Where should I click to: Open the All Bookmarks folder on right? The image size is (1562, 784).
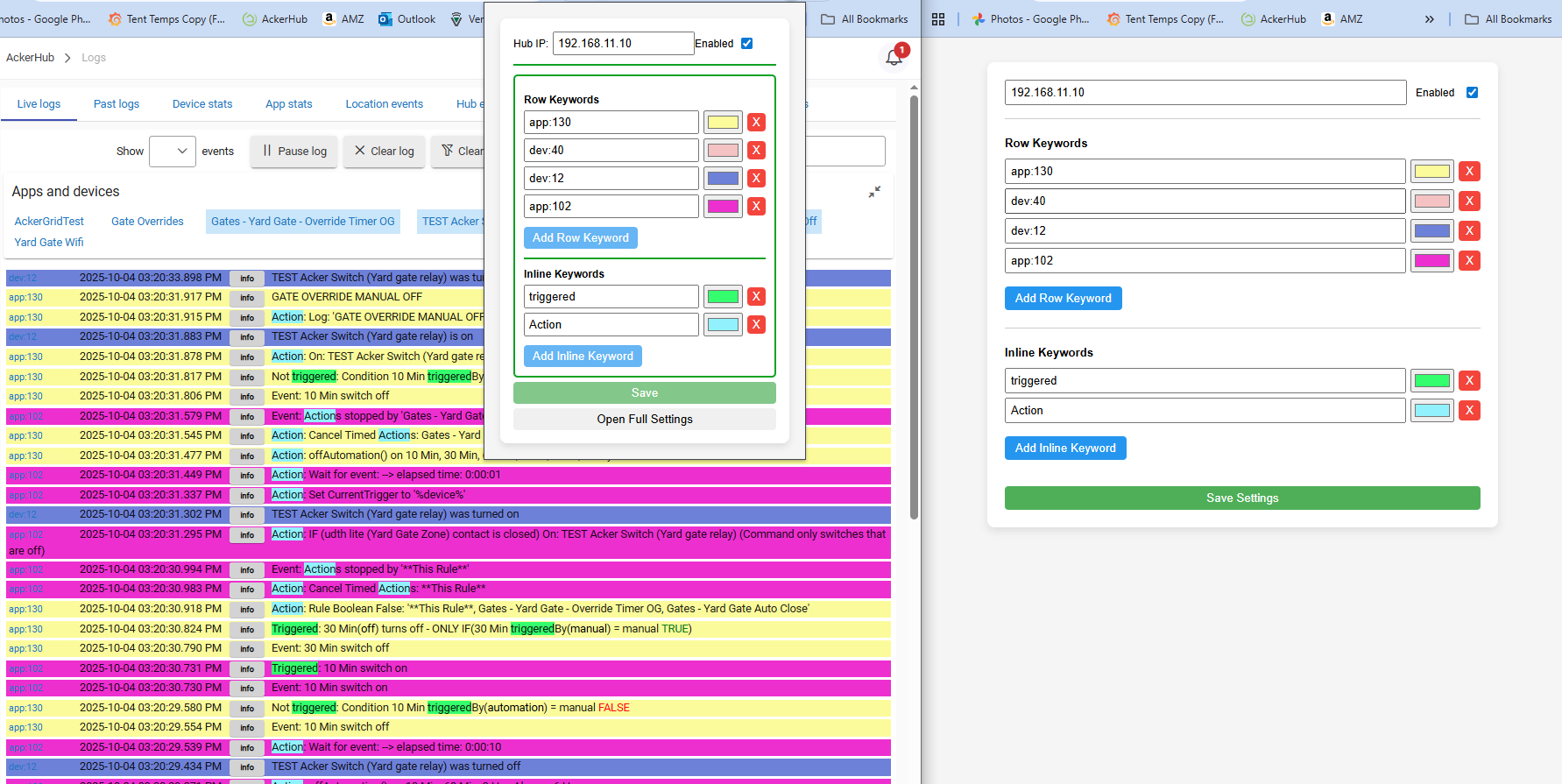click(1509, 19)
